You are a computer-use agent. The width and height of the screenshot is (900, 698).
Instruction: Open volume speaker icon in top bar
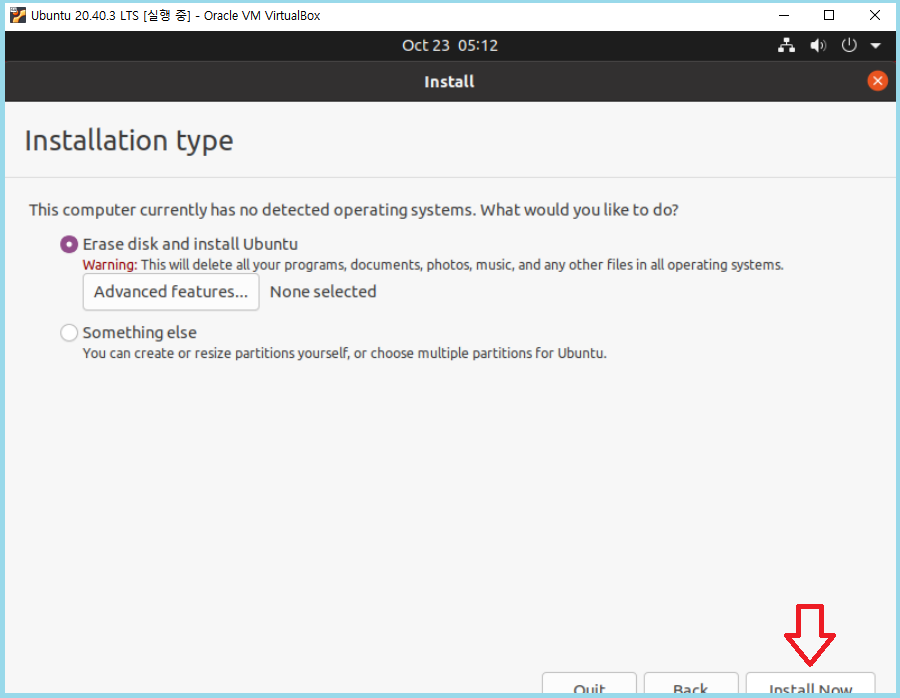[x=818, y=45]
